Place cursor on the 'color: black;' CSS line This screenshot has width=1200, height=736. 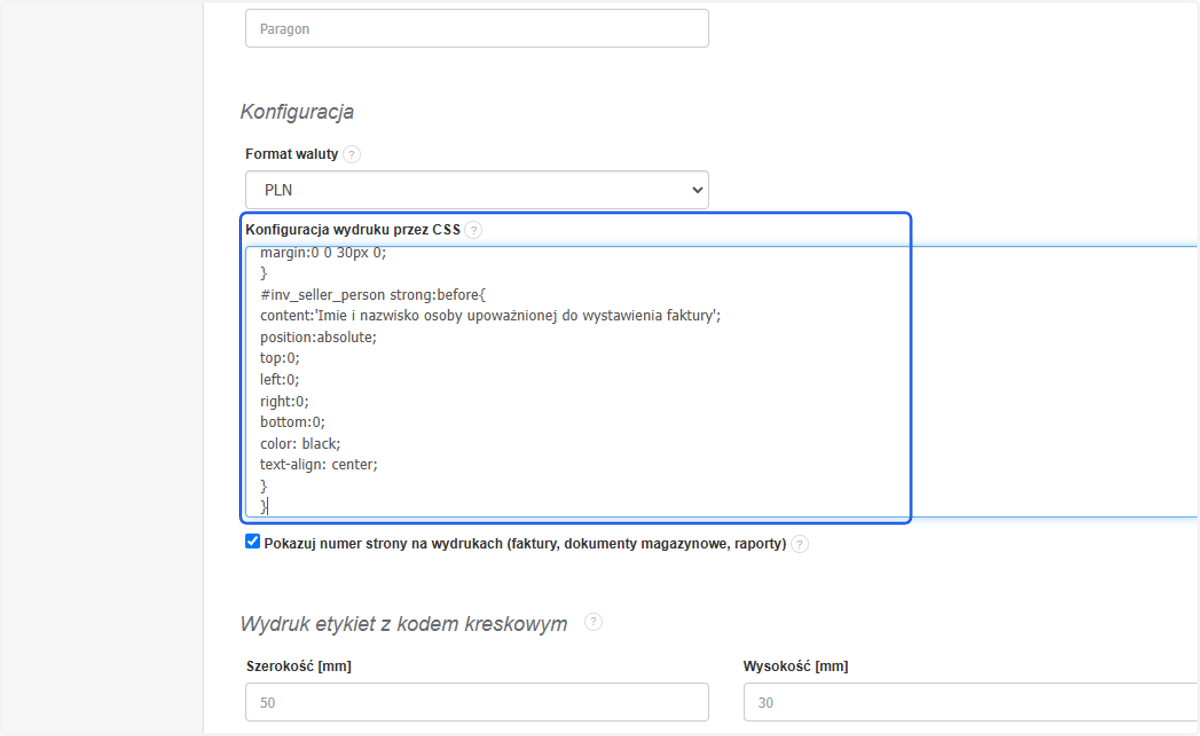coord(300,443)
